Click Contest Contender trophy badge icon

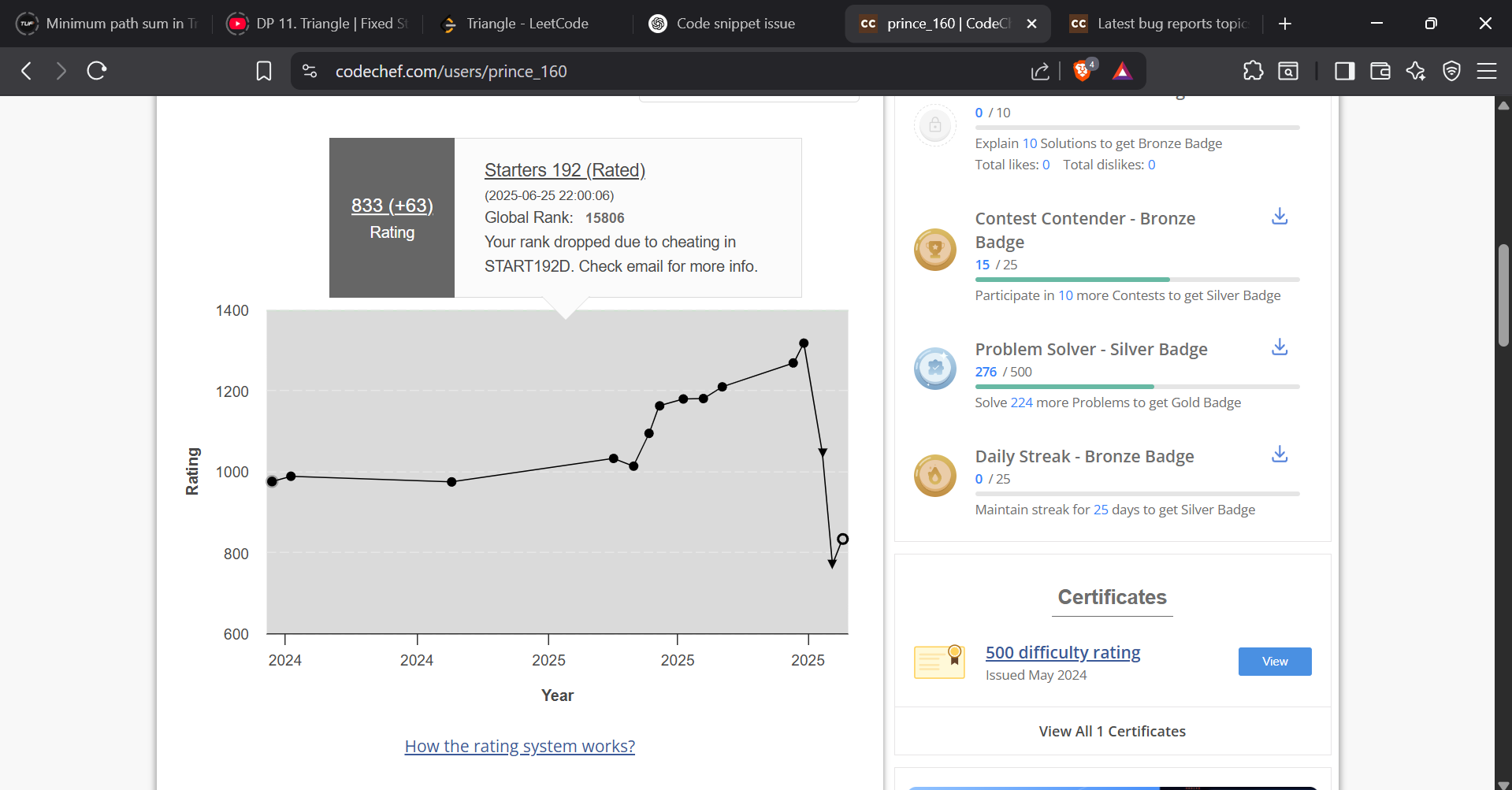[935, 250]
